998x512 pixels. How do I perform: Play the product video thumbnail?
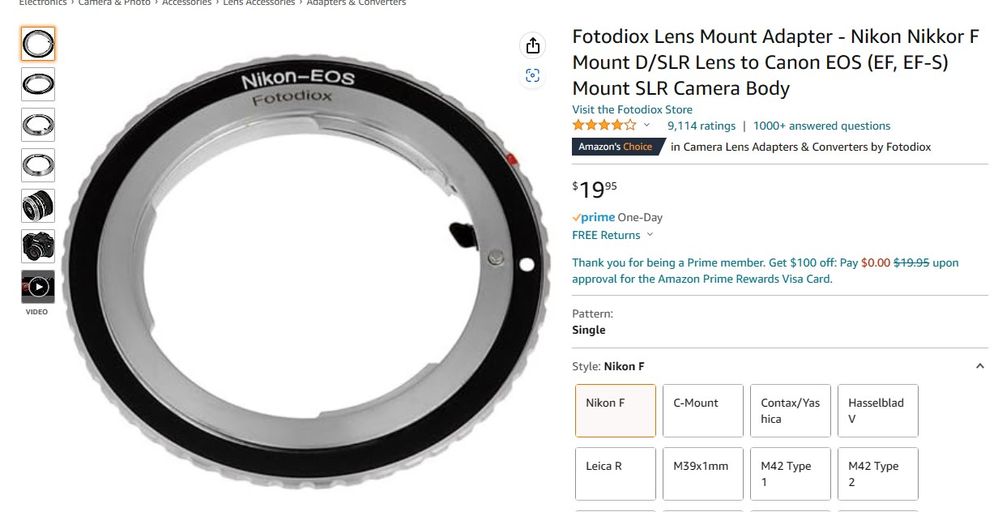tap(38, 287)
